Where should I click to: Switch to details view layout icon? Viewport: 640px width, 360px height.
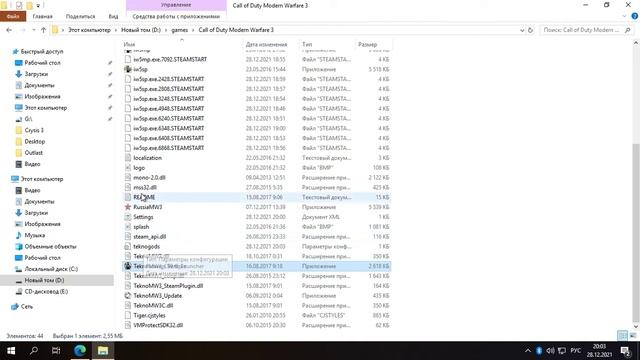622,336
